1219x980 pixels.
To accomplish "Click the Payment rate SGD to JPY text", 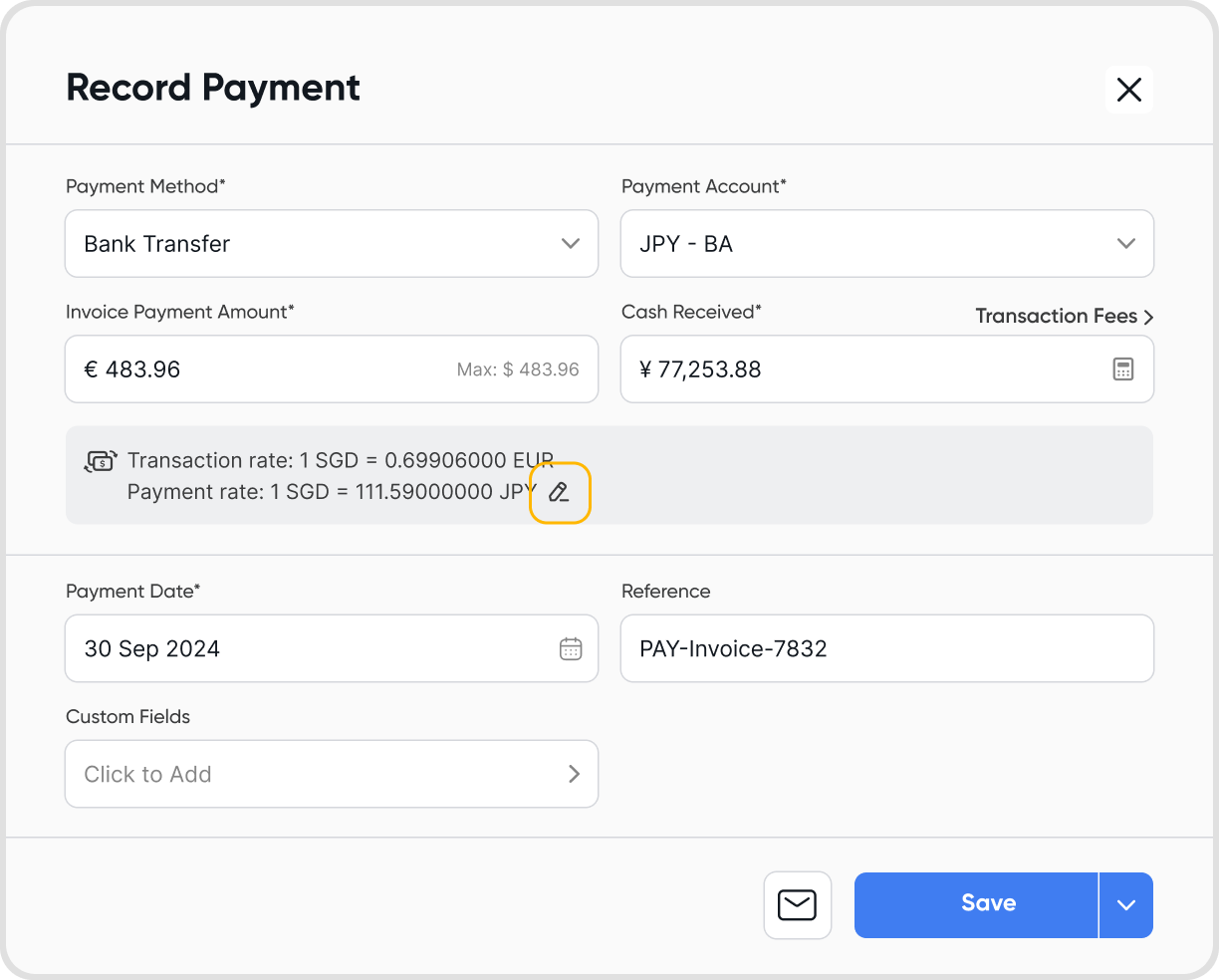I will [x=333, y=492].
